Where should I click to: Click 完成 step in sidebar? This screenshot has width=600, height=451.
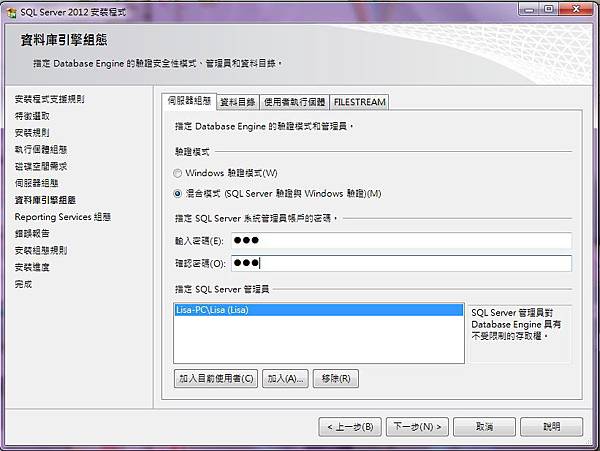(23, 284)
